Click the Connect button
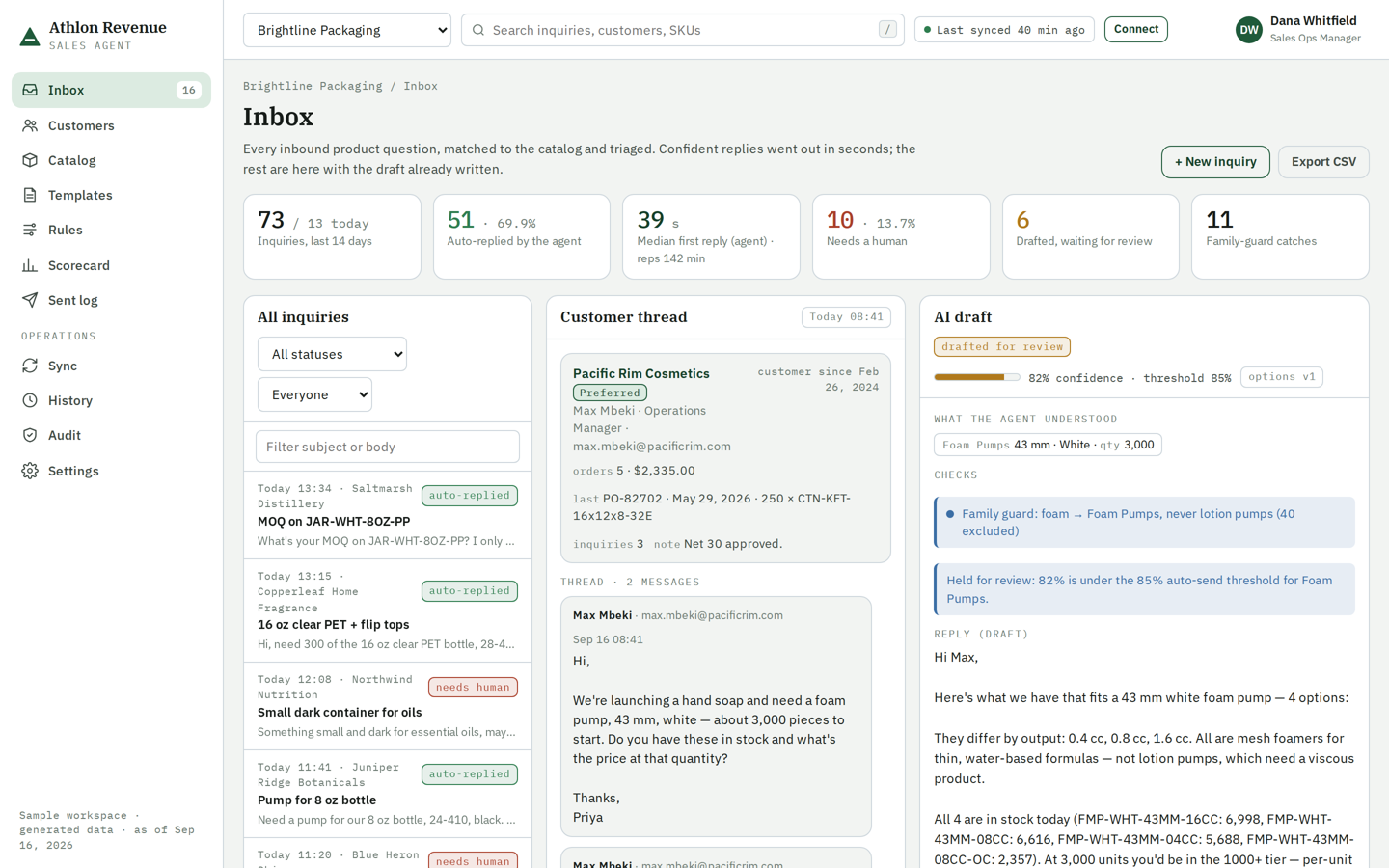The width and height of the screenshot is (1389, 868). click(1136, 30)
